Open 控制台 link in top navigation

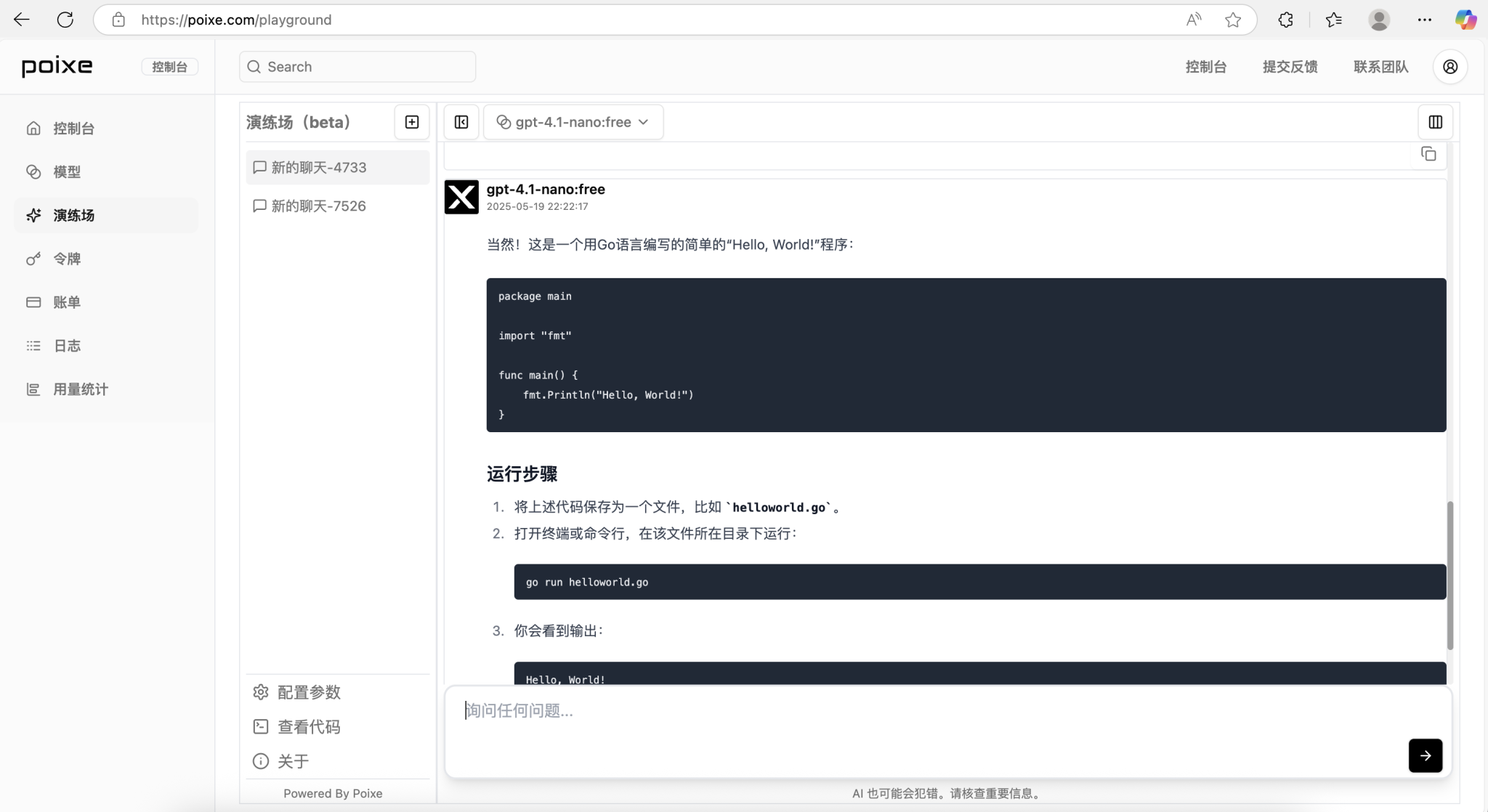click(1206, 67)
